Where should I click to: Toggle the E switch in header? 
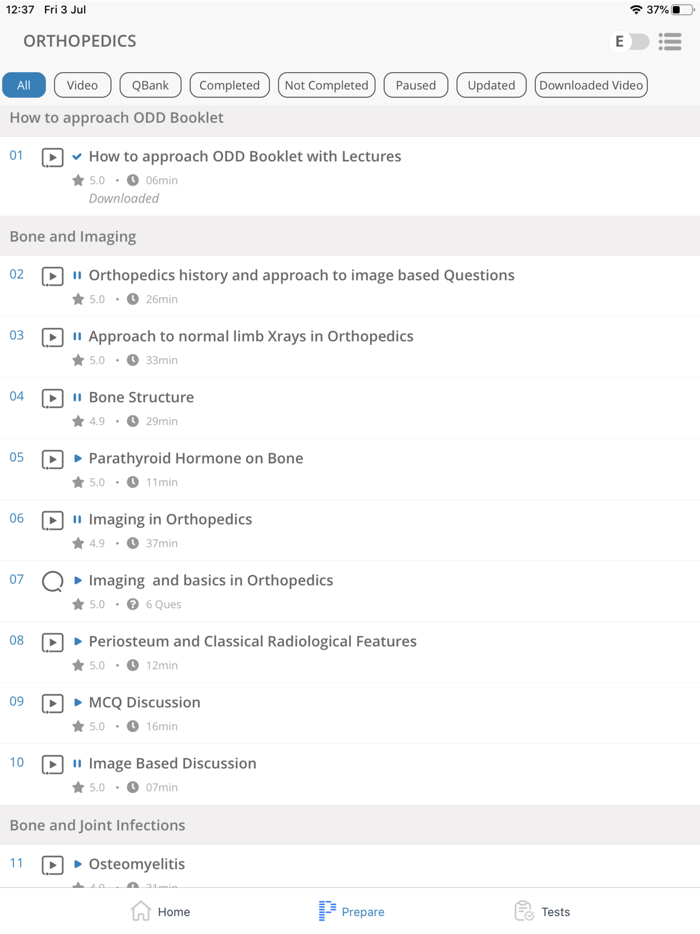click(x=630, y=41)
